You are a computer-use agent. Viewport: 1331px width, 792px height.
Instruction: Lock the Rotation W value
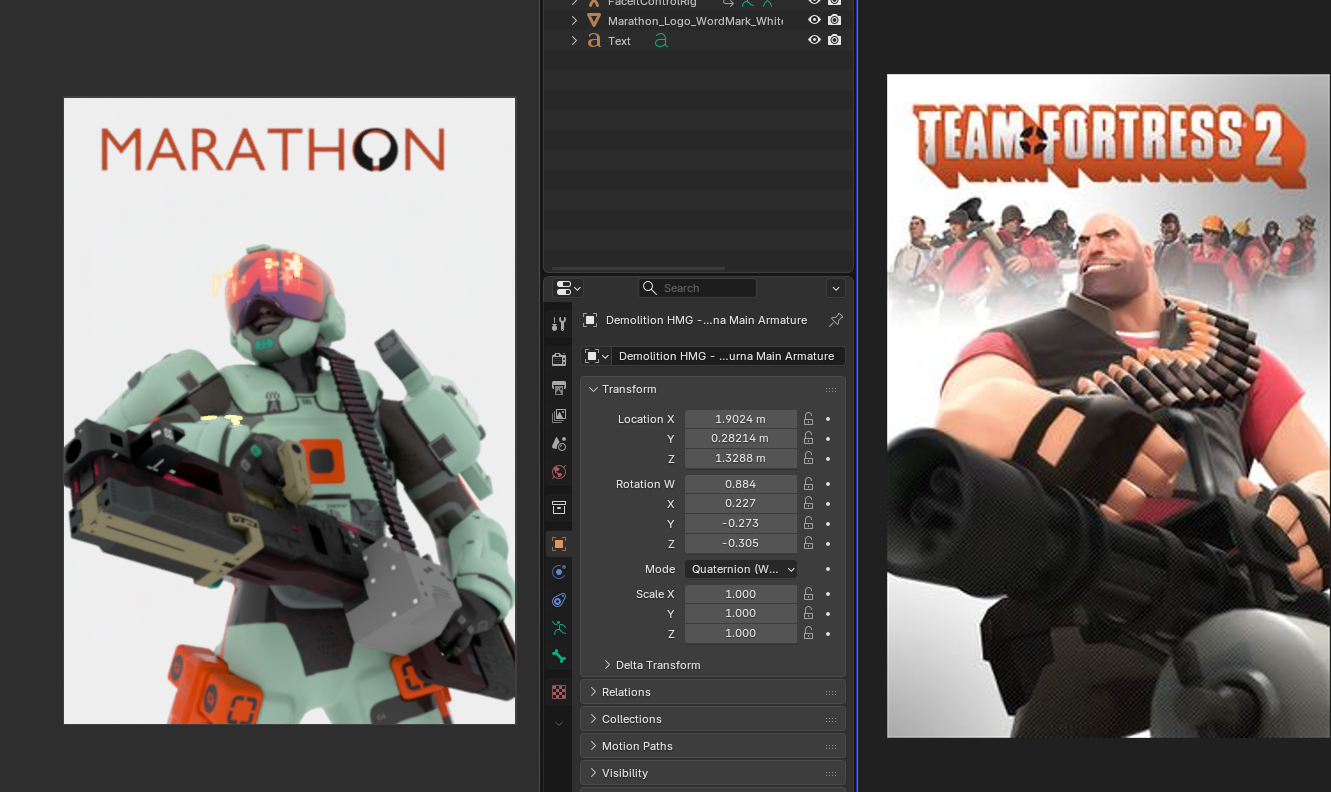(x=808, y=484)
